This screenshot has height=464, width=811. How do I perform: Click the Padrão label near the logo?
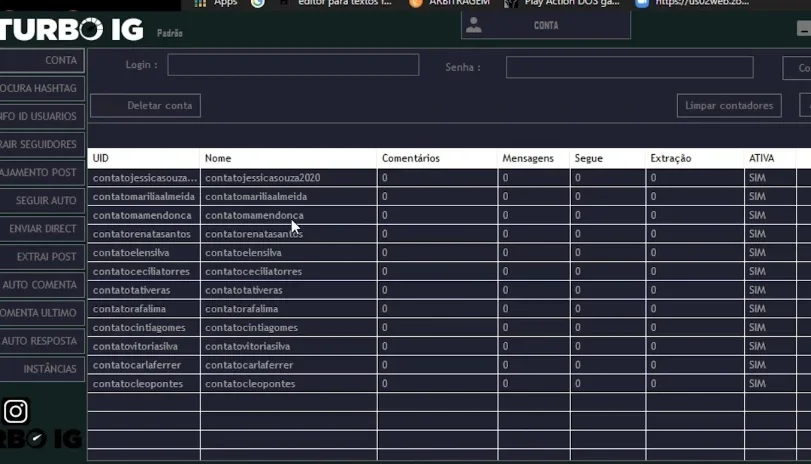pos(170,33)
